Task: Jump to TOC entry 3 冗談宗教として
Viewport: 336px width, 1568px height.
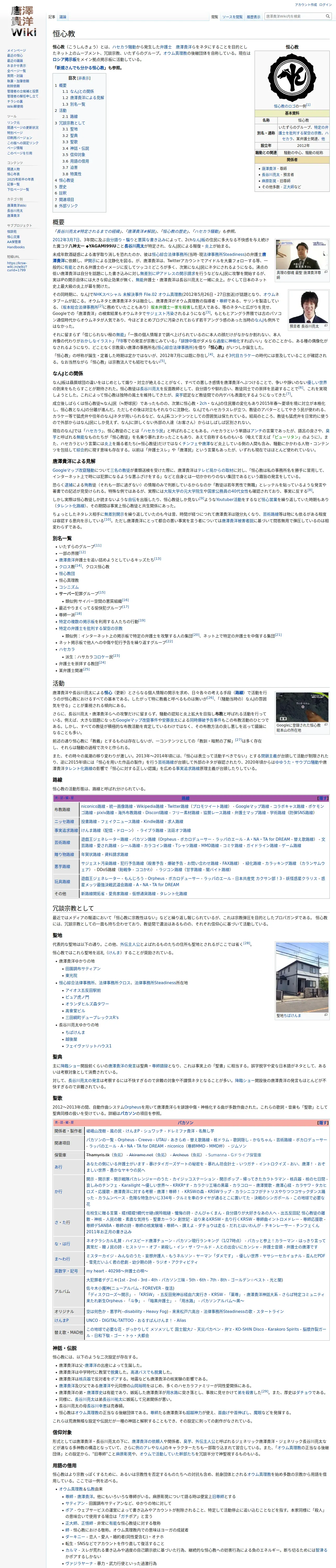Action: [70, 123]
